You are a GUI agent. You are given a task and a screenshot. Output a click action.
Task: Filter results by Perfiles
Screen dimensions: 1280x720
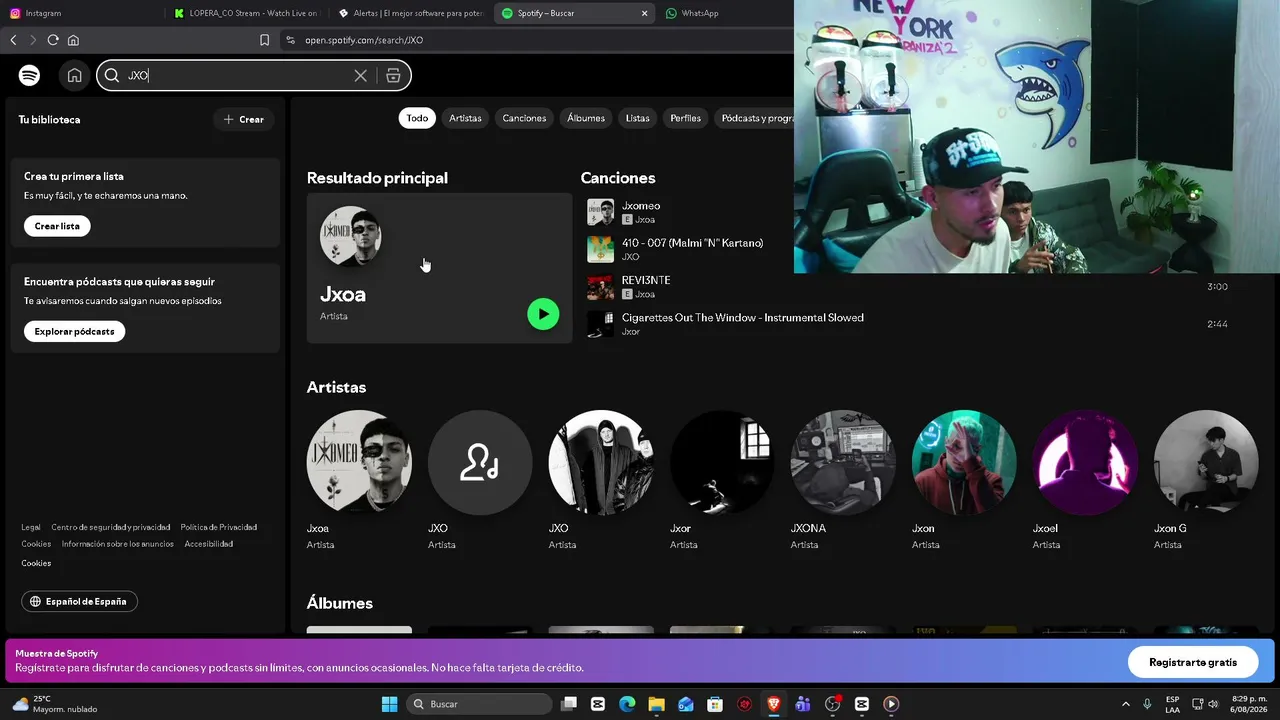685,118
